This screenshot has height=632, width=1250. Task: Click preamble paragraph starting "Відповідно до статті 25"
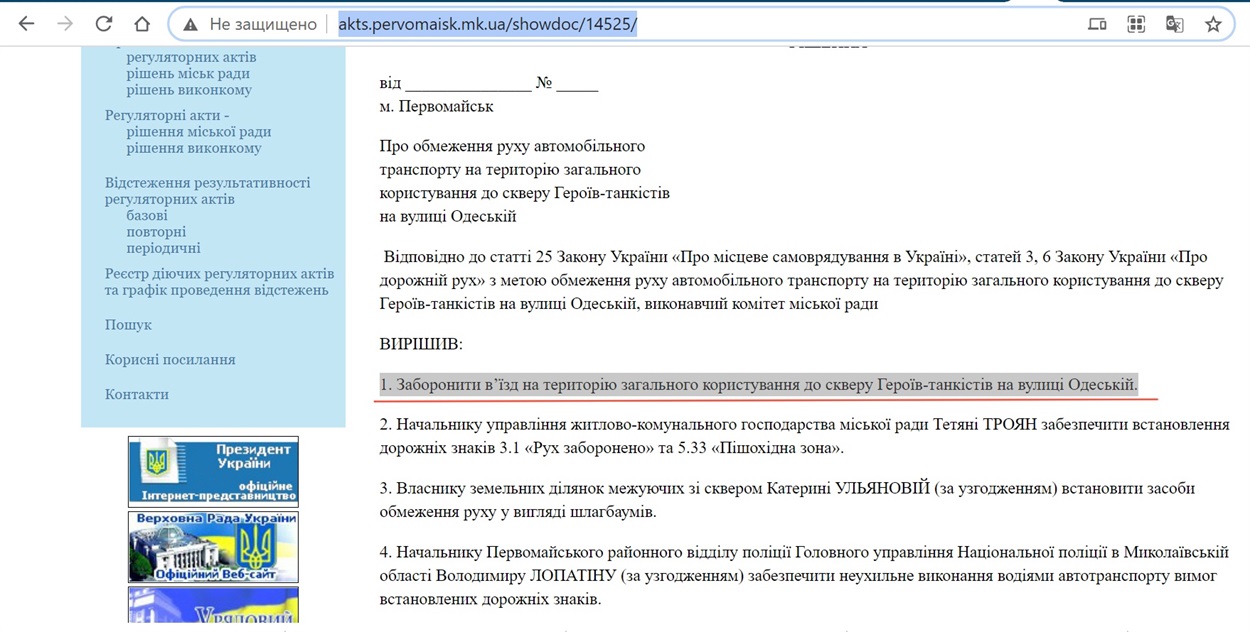(x=801, y=281)
